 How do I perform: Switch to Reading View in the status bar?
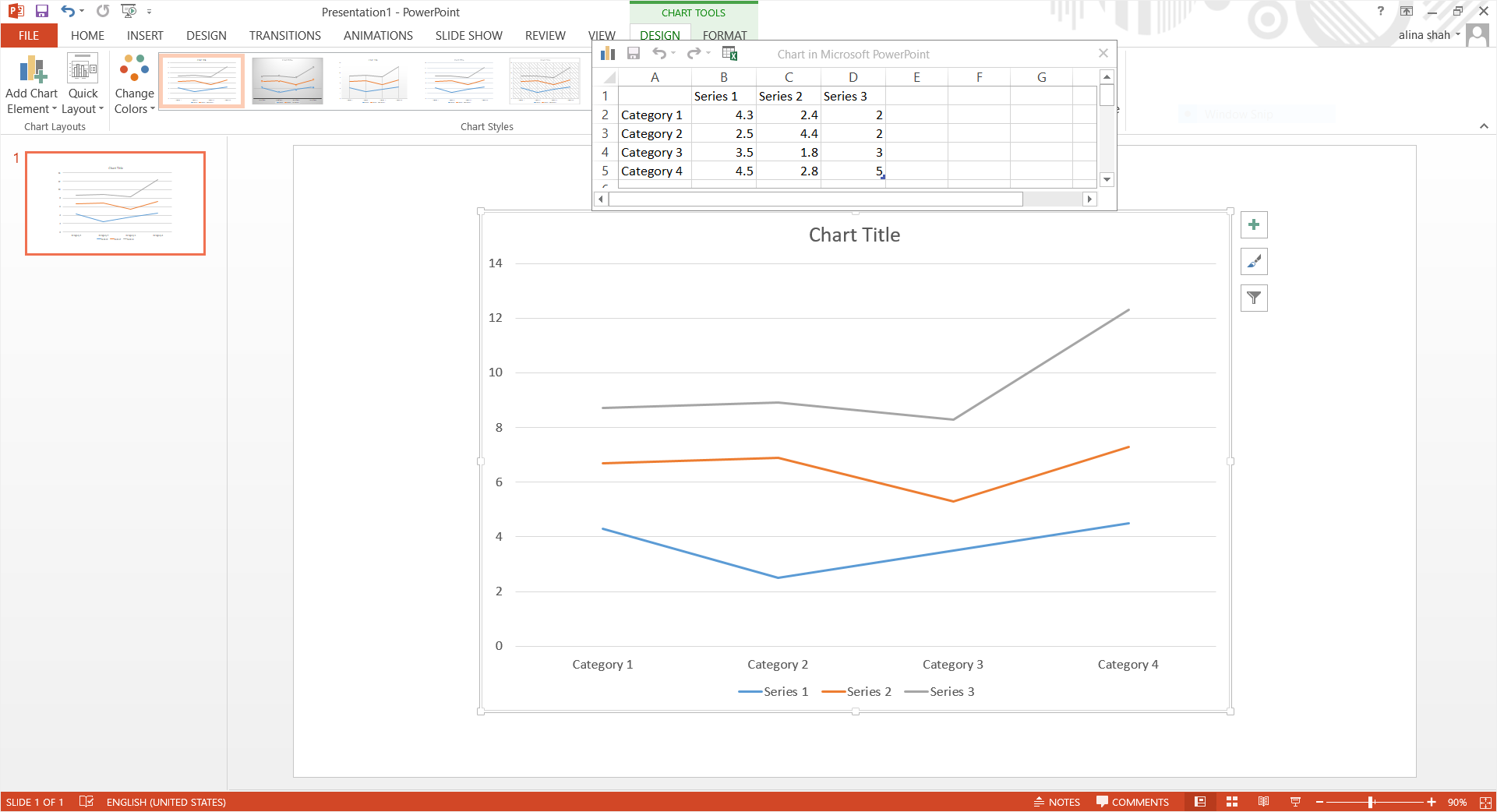click(x=1265, y=802)
